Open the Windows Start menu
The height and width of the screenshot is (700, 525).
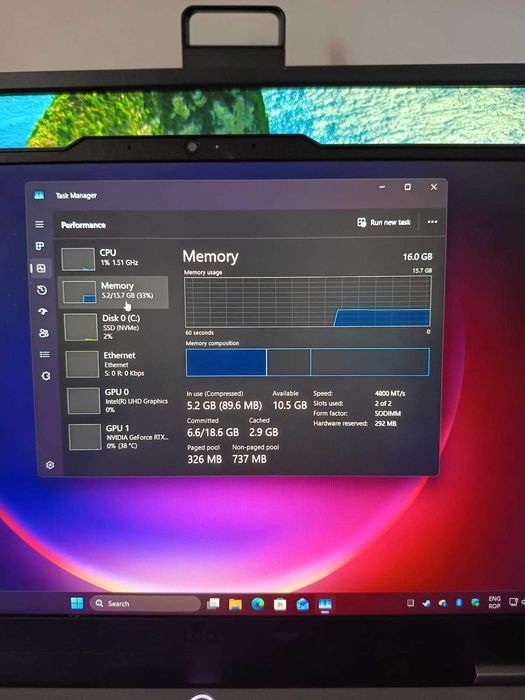(77, 603)
